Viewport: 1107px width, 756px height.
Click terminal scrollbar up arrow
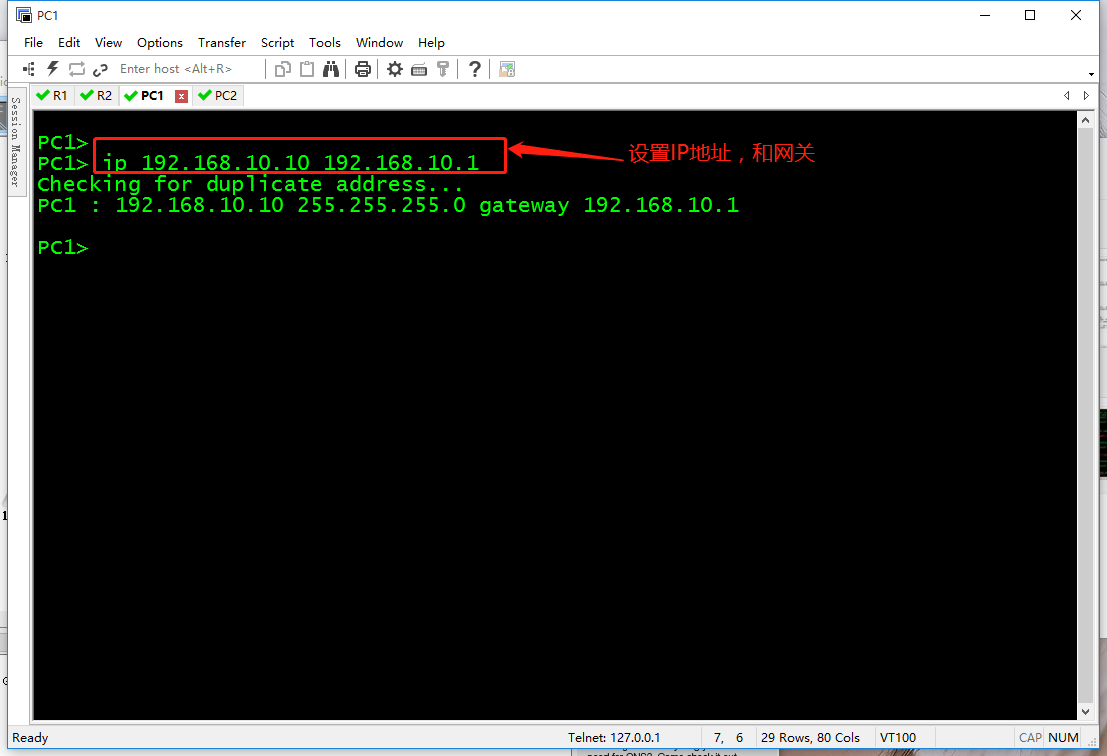pos(1085,121)
